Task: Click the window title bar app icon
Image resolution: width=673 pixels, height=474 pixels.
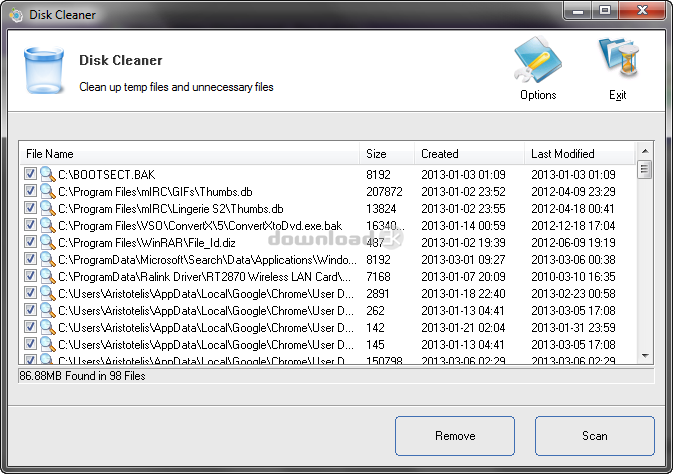Action: 15,12
